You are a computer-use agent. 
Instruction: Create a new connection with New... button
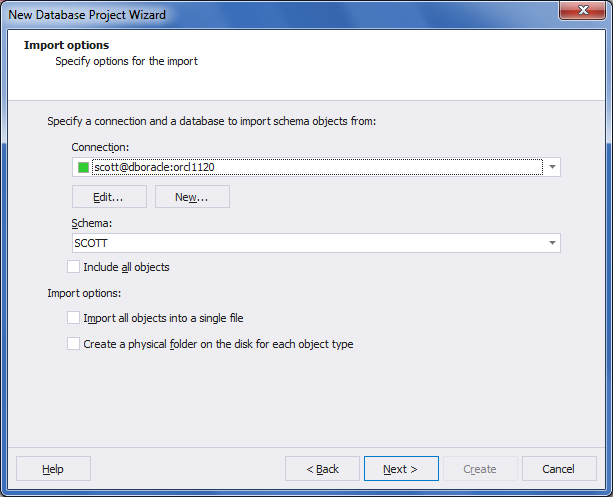(192, 197)
